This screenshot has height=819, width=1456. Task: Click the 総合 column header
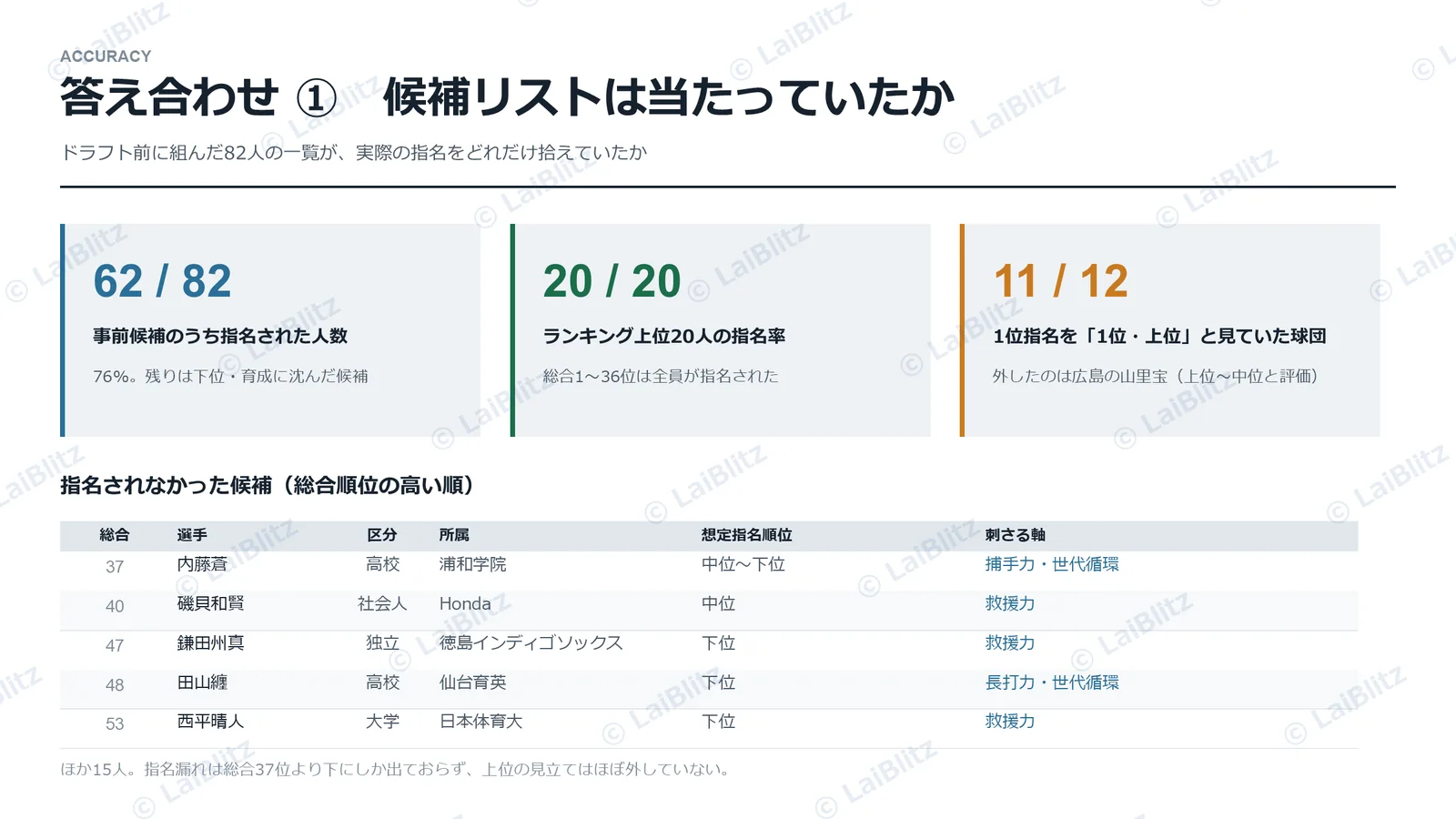coord(115,535)
